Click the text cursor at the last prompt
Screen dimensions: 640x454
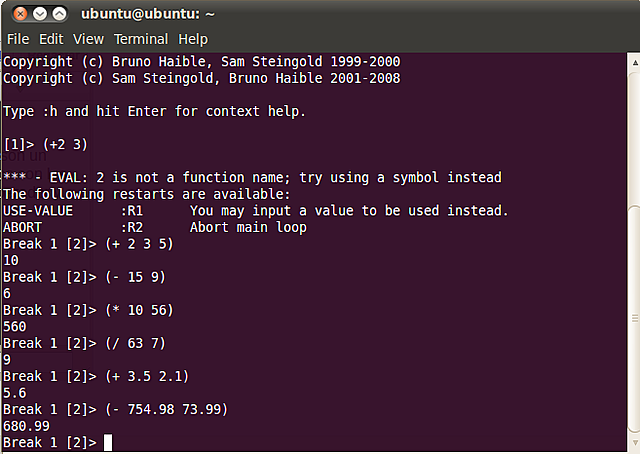[108, 443]
